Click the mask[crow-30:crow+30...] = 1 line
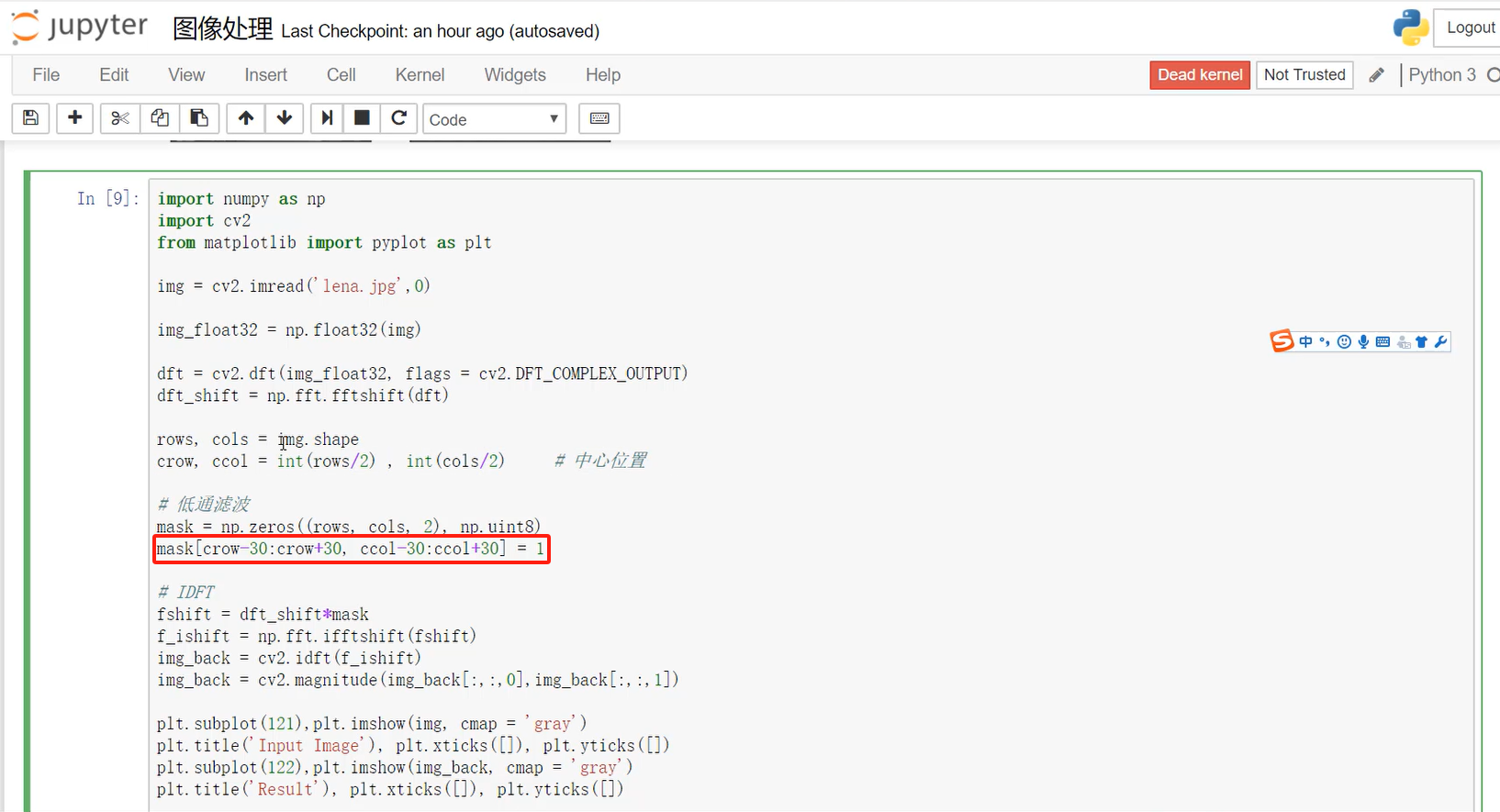1500x812 pixels. [x=350, y=549]
